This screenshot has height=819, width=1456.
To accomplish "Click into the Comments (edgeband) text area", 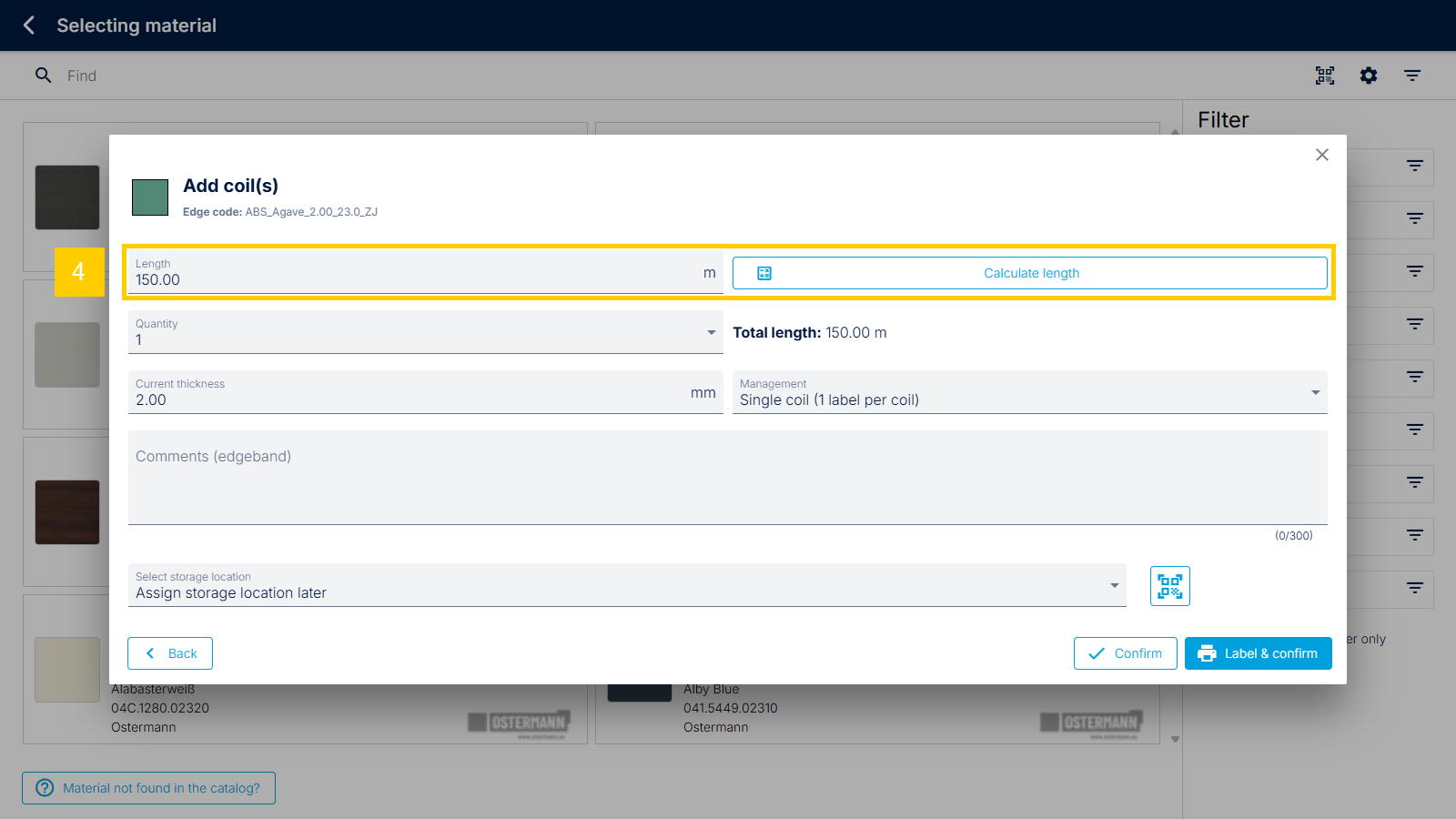I will [728, 478].
